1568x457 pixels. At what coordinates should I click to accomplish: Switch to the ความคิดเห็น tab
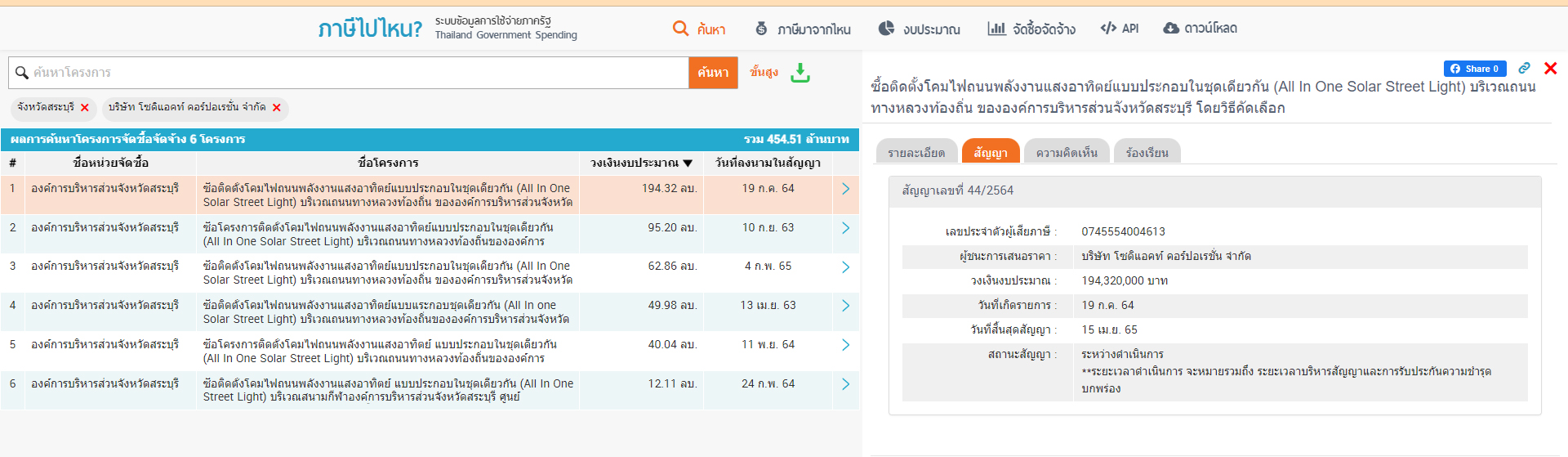[1067, 153]
